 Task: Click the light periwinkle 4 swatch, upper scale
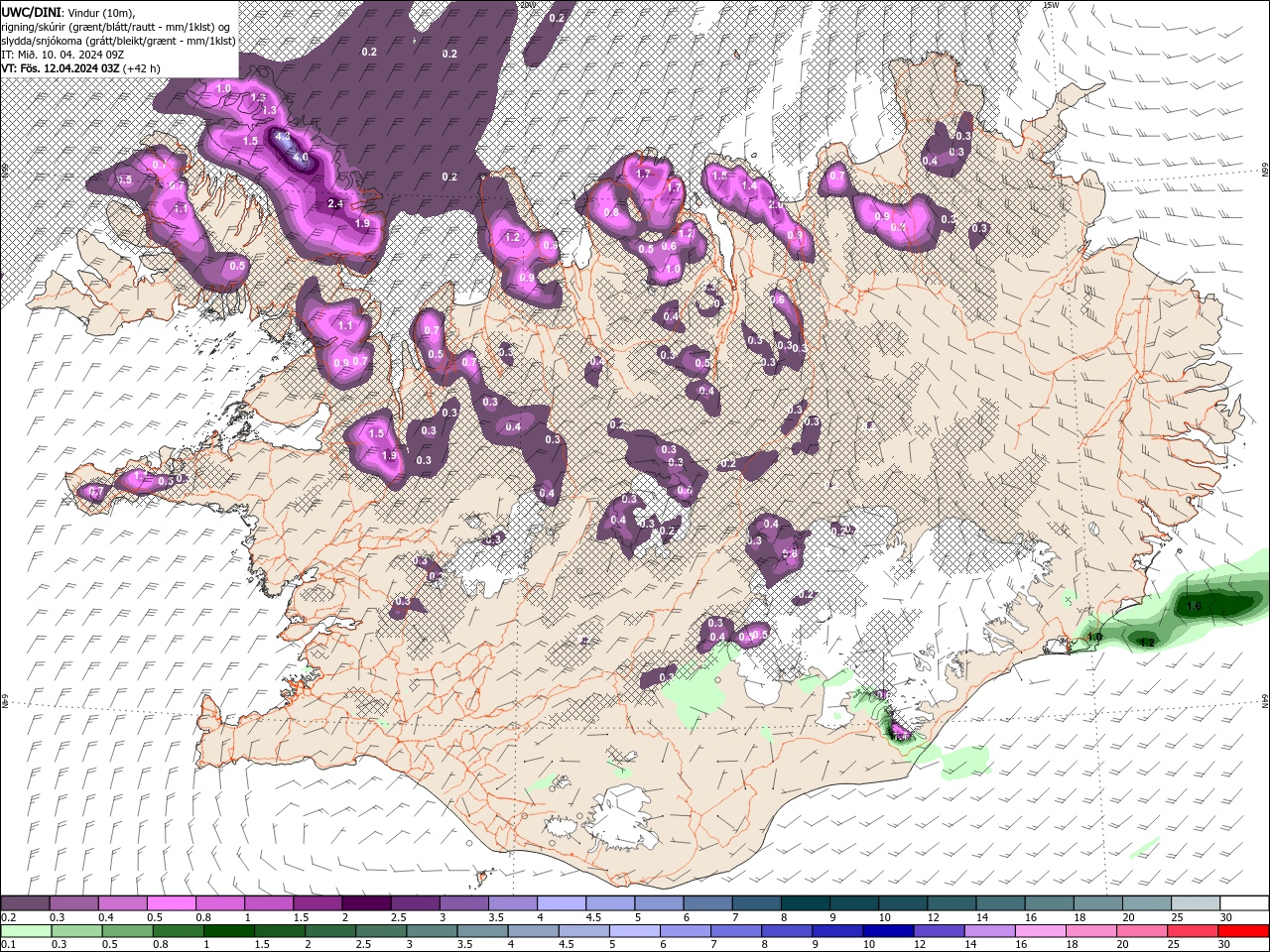tap(562, 903)
